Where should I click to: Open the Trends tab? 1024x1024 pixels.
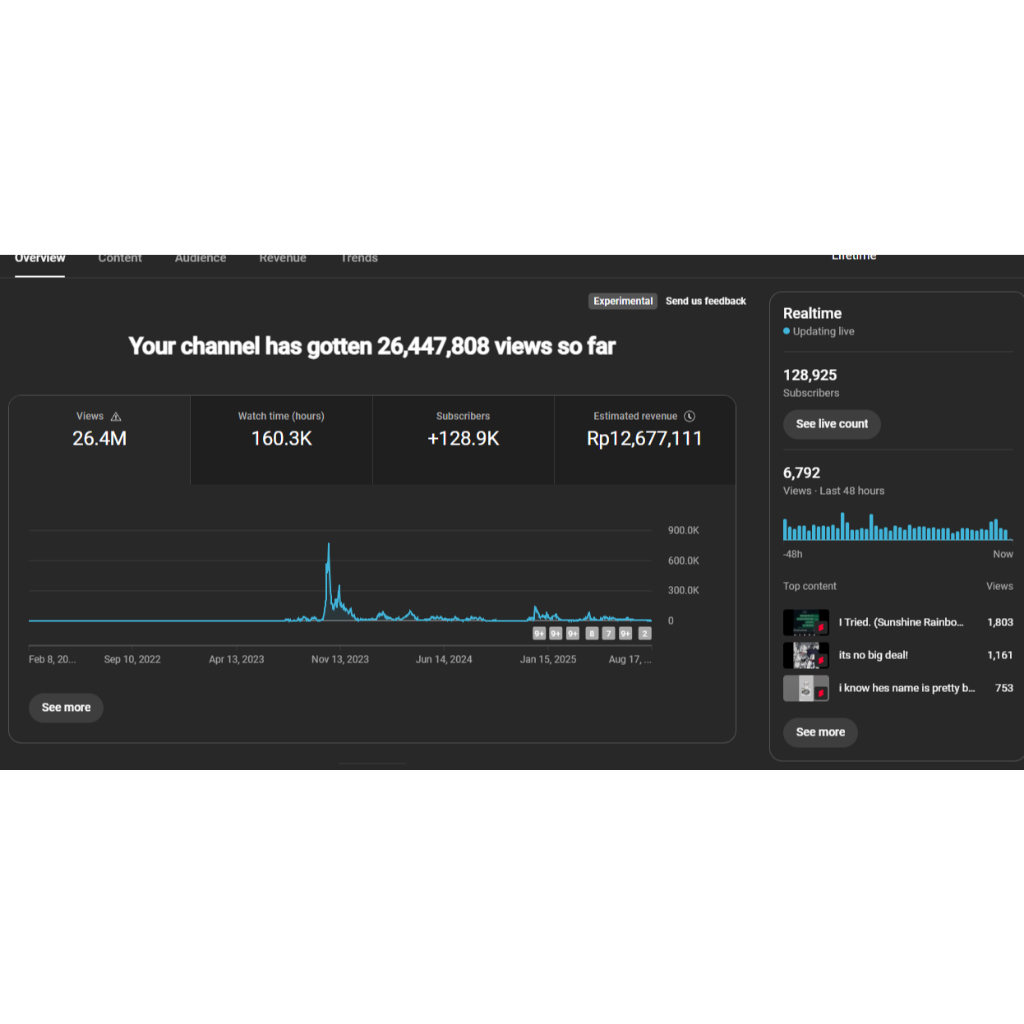[359, 258]
